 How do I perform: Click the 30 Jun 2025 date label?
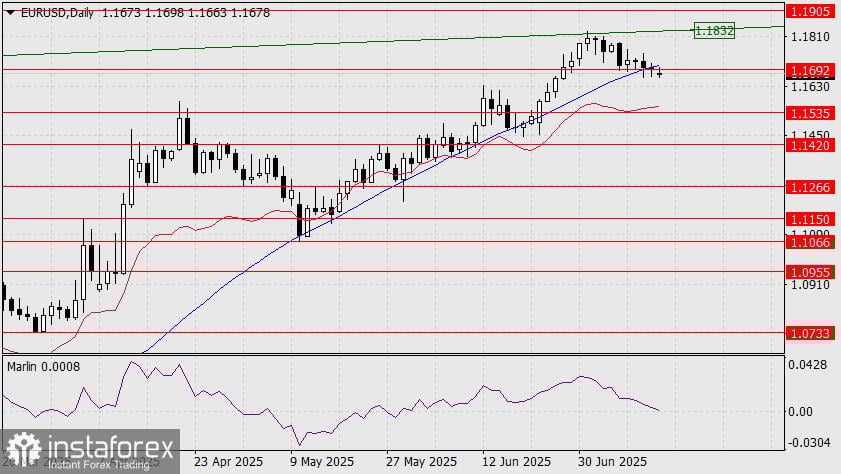[612, 462]
